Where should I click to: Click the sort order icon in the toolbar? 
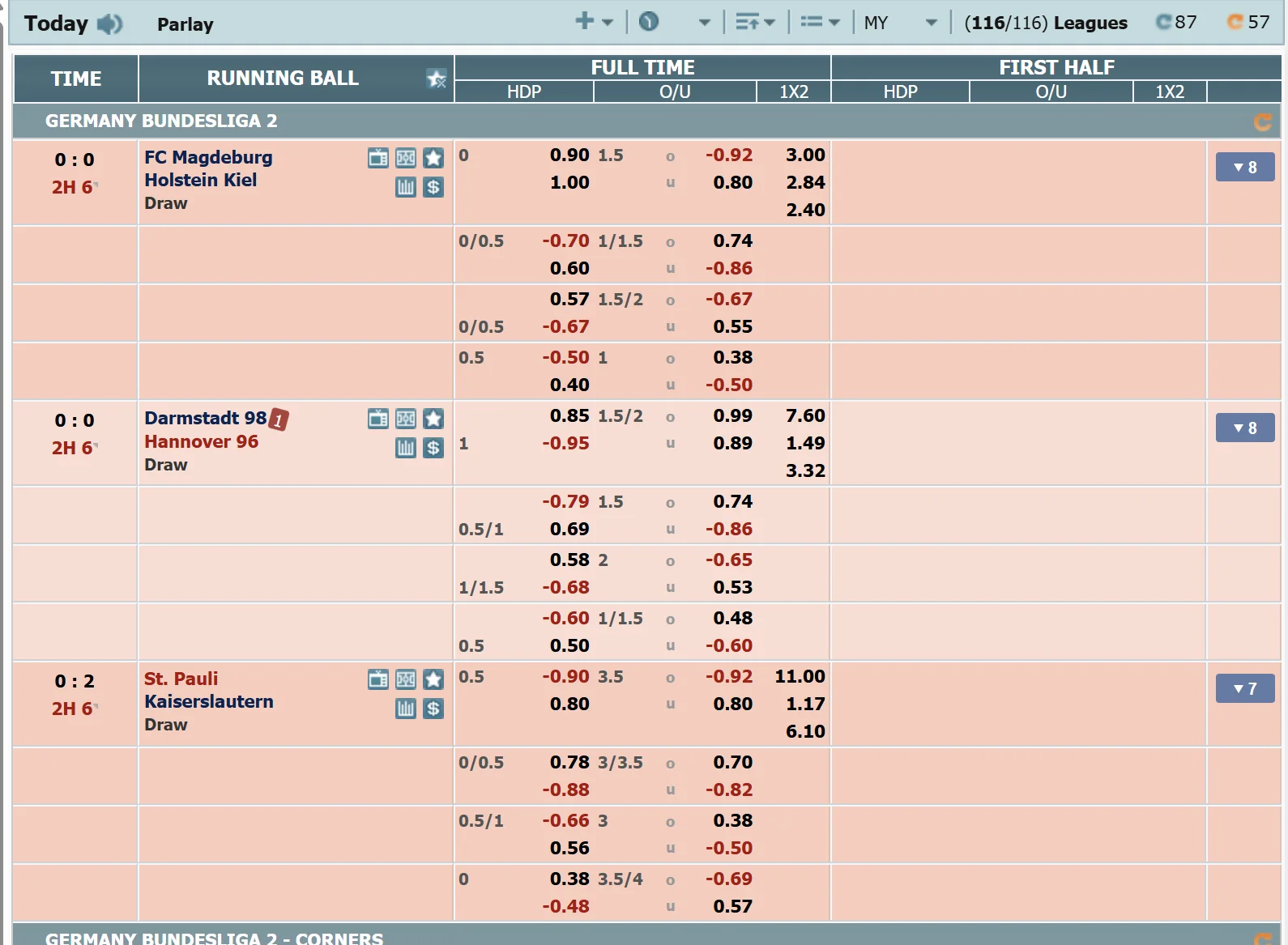coord(748,23)
